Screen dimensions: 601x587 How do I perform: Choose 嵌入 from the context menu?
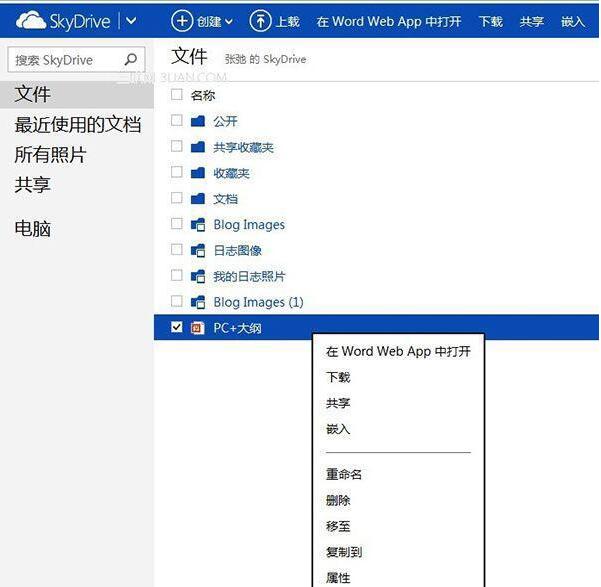338,429
